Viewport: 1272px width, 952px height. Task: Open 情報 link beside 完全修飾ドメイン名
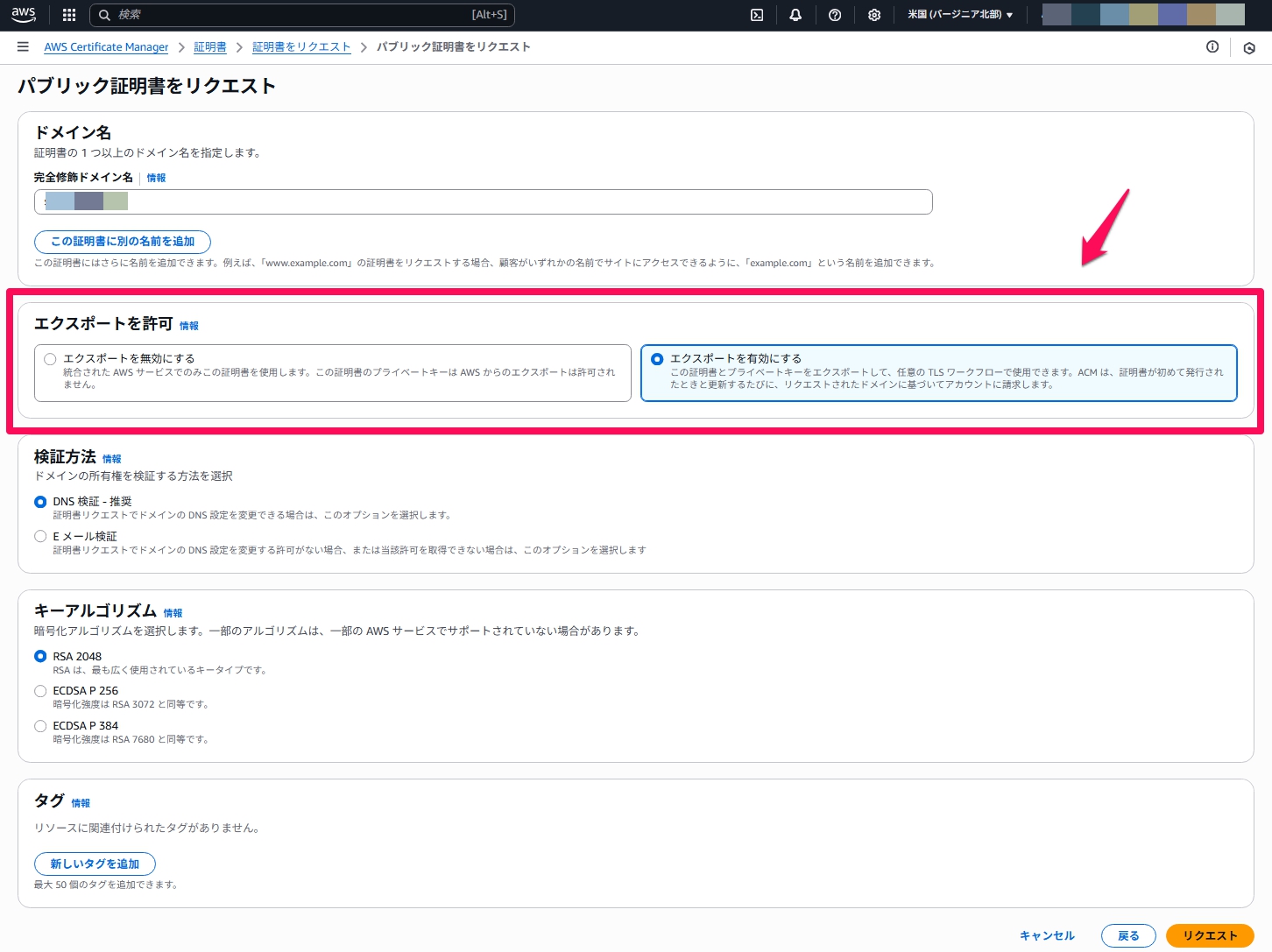156,178
